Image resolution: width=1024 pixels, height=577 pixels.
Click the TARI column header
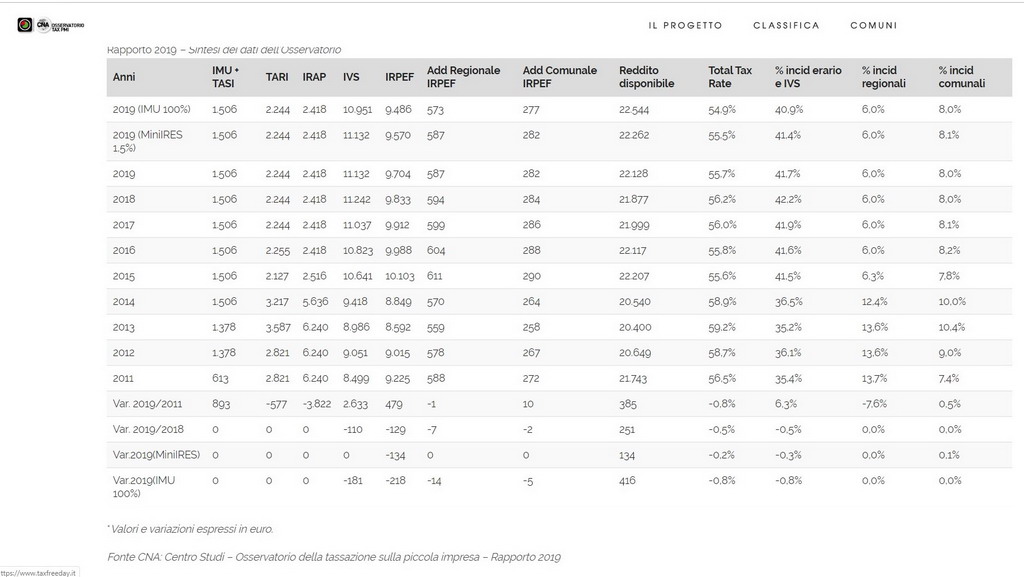pos(277,77)
